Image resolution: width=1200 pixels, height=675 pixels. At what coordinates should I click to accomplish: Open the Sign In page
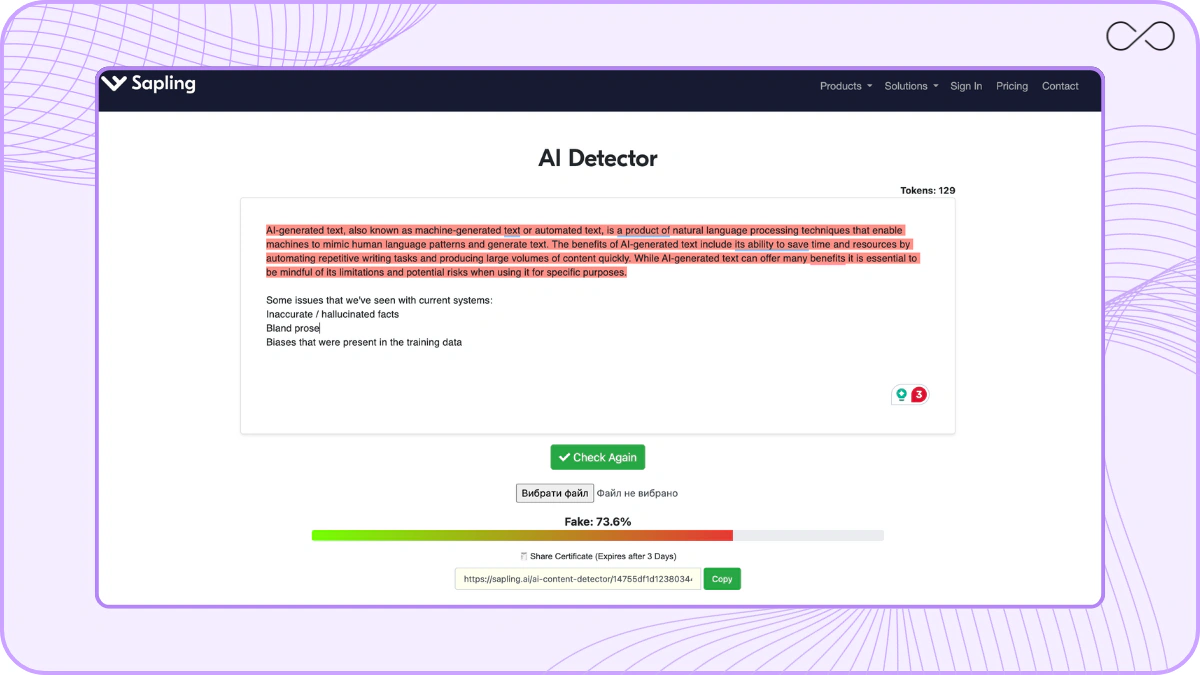click(966, 86)
